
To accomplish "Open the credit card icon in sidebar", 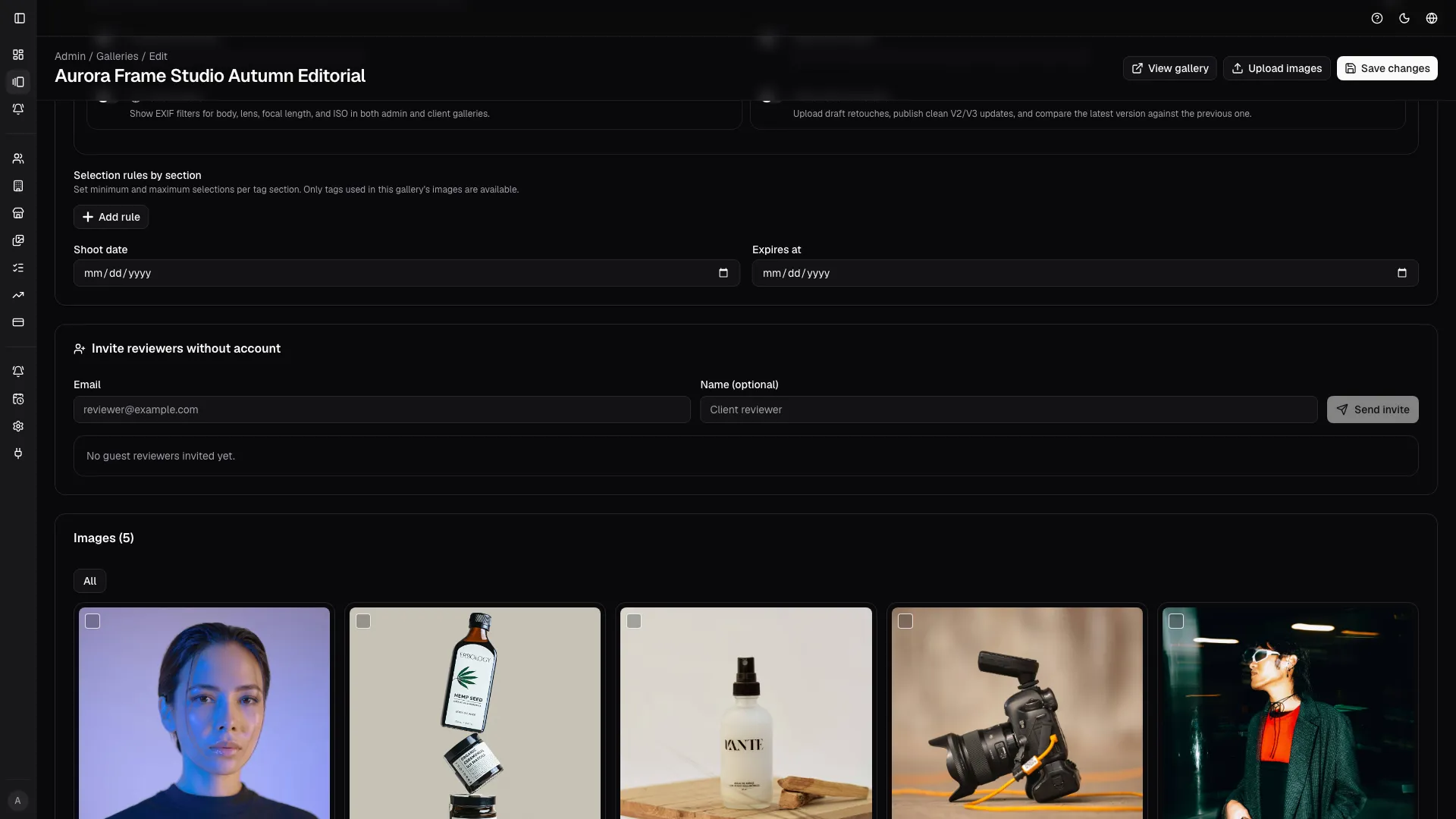I will [x=18, y=322].
